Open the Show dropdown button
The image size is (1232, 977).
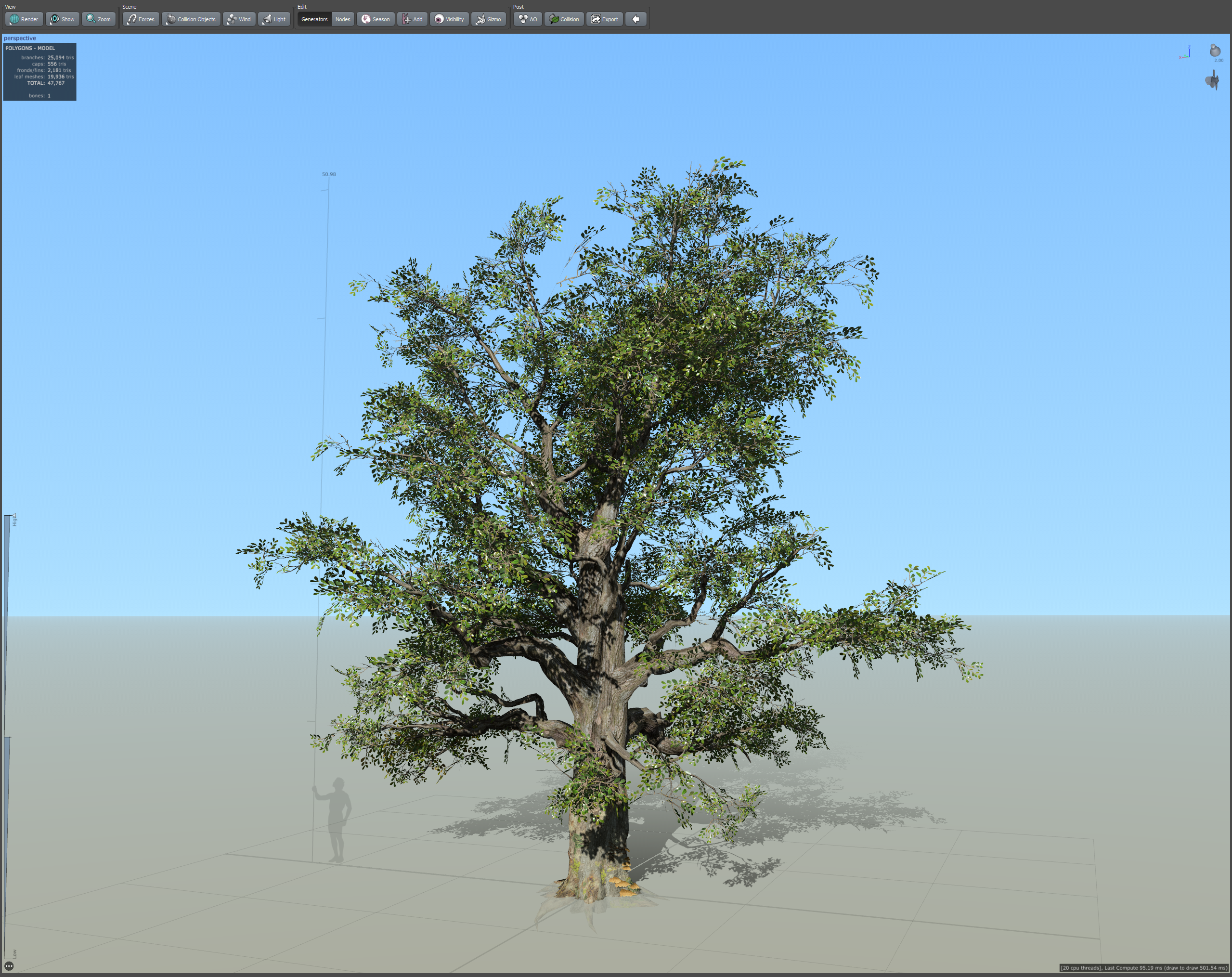point(62,19)
